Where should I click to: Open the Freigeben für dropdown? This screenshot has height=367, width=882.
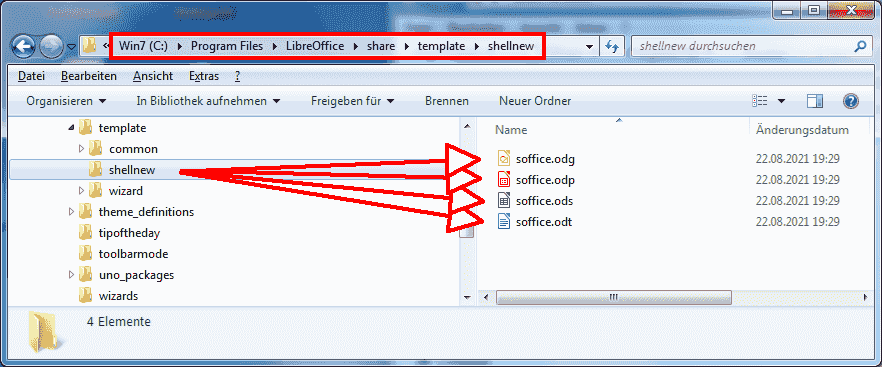(353, 101)
